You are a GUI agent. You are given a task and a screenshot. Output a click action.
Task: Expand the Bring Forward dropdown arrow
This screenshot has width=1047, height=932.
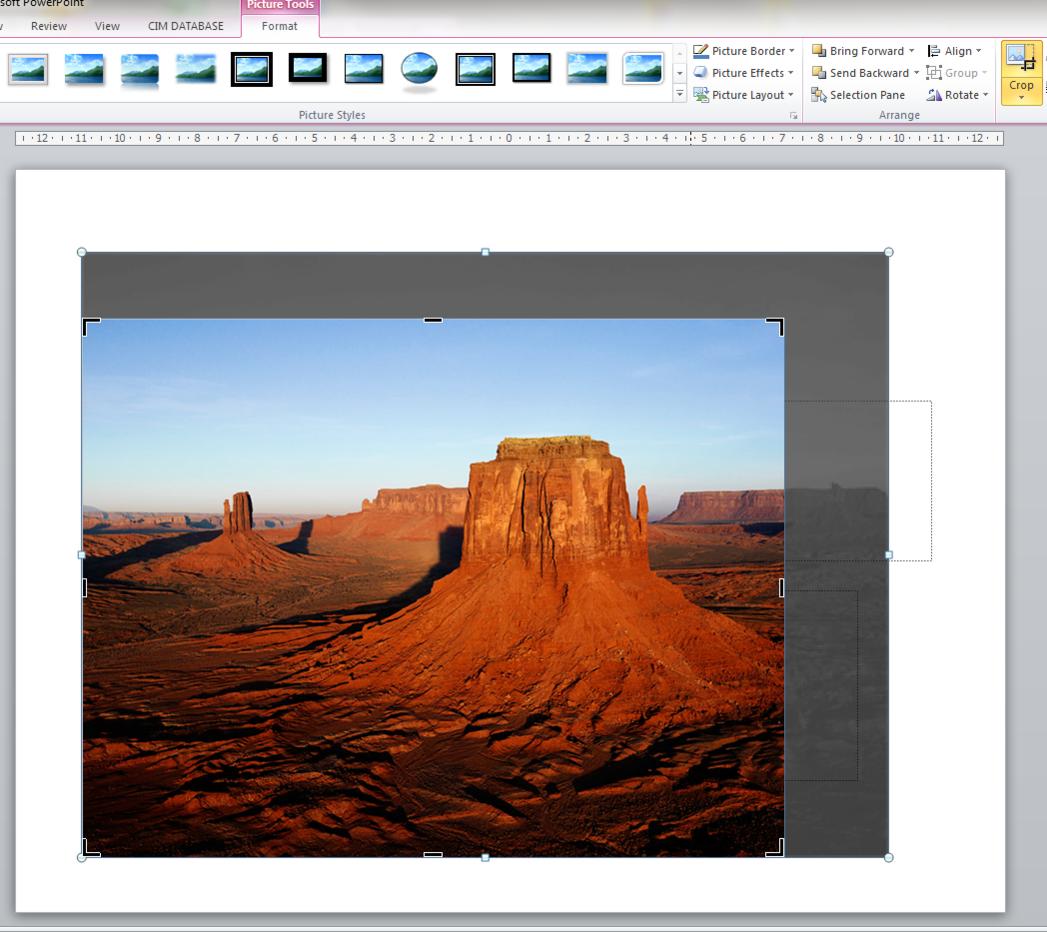coord(911,51)
